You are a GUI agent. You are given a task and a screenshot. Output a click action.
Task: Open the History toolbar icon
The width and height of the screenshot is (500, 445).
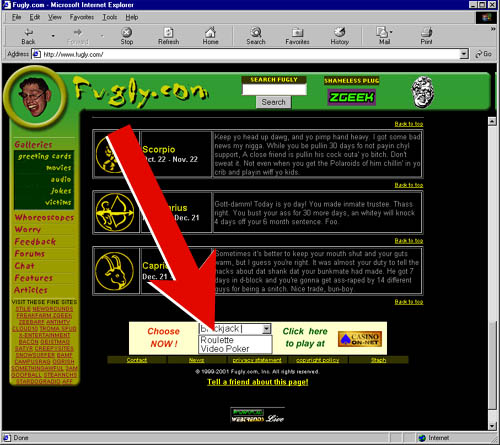[x=339, y=32]
